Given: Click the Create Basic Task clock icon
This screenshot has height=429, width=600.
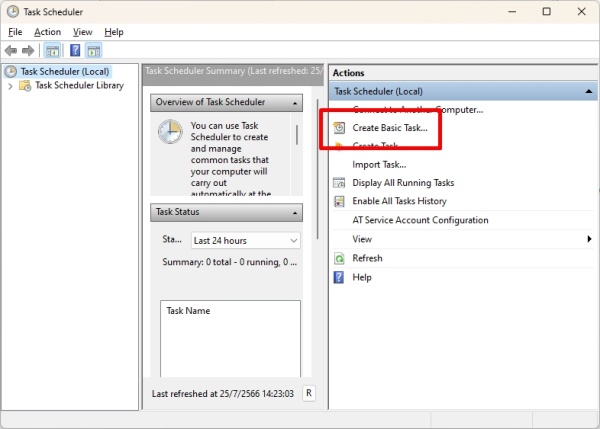Looking at the screenshot, I should (x=339, y=128).
